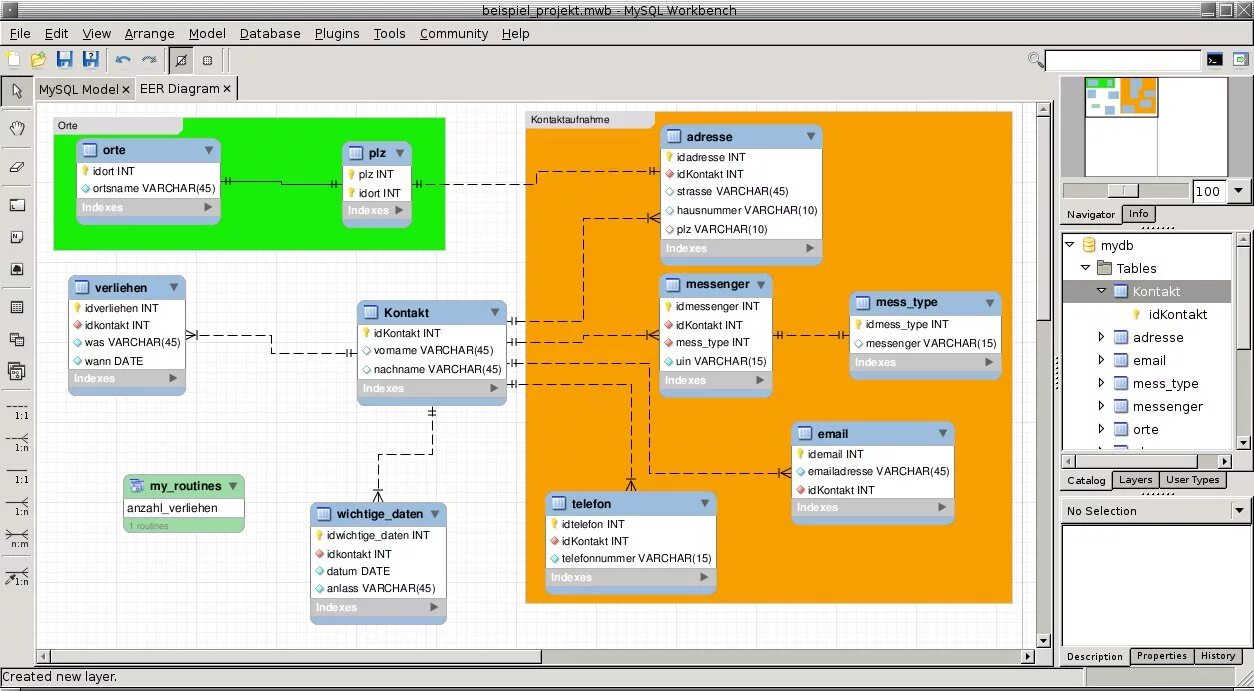
Task: Select the Orte layer title
Action: pos(68,125)
